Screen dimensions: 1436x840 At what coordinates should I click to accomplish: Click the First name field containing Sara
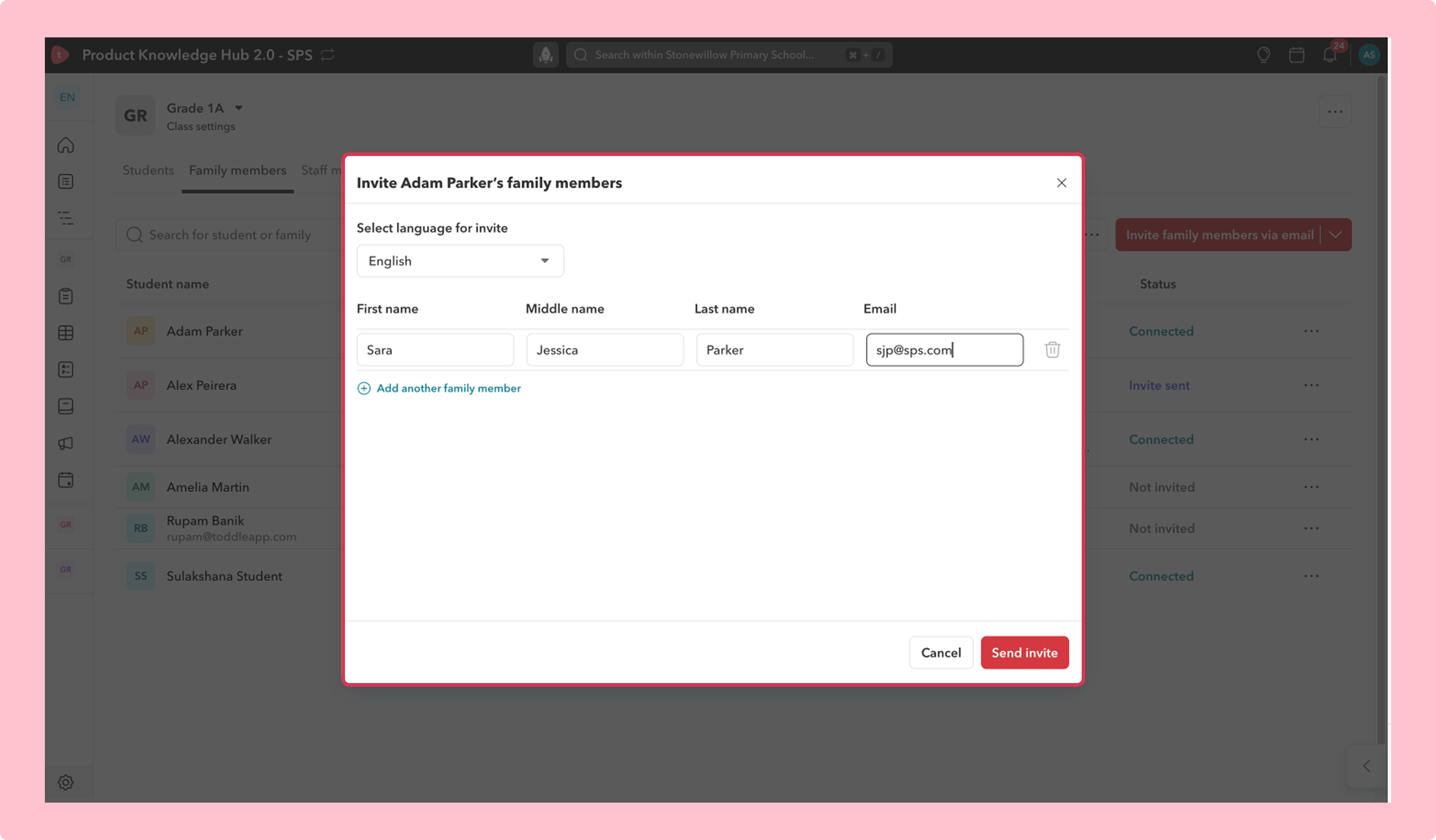pos(435,350)
